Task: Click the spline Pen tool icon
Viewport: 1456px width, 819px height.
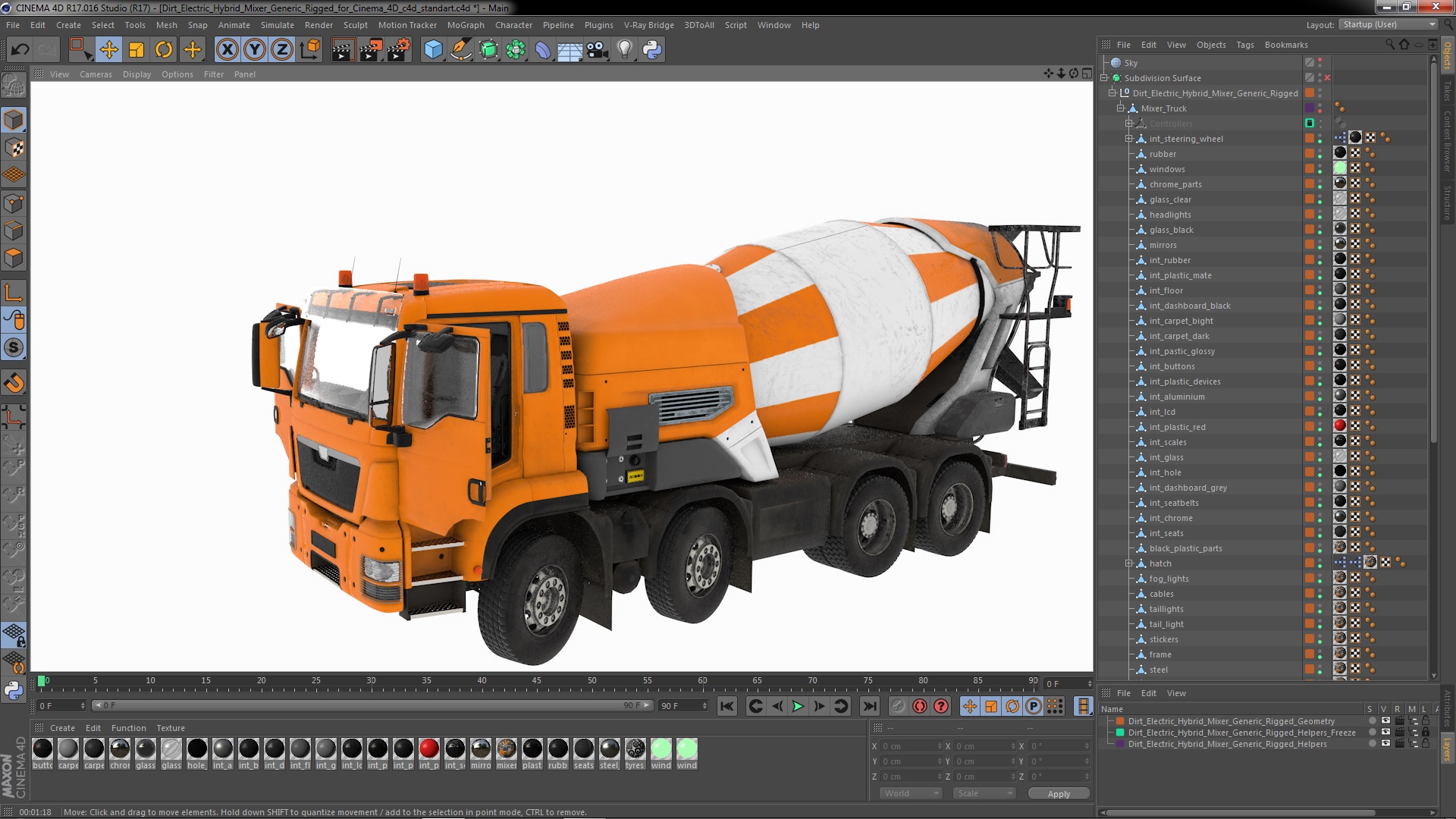Action: tap(460, 50)
